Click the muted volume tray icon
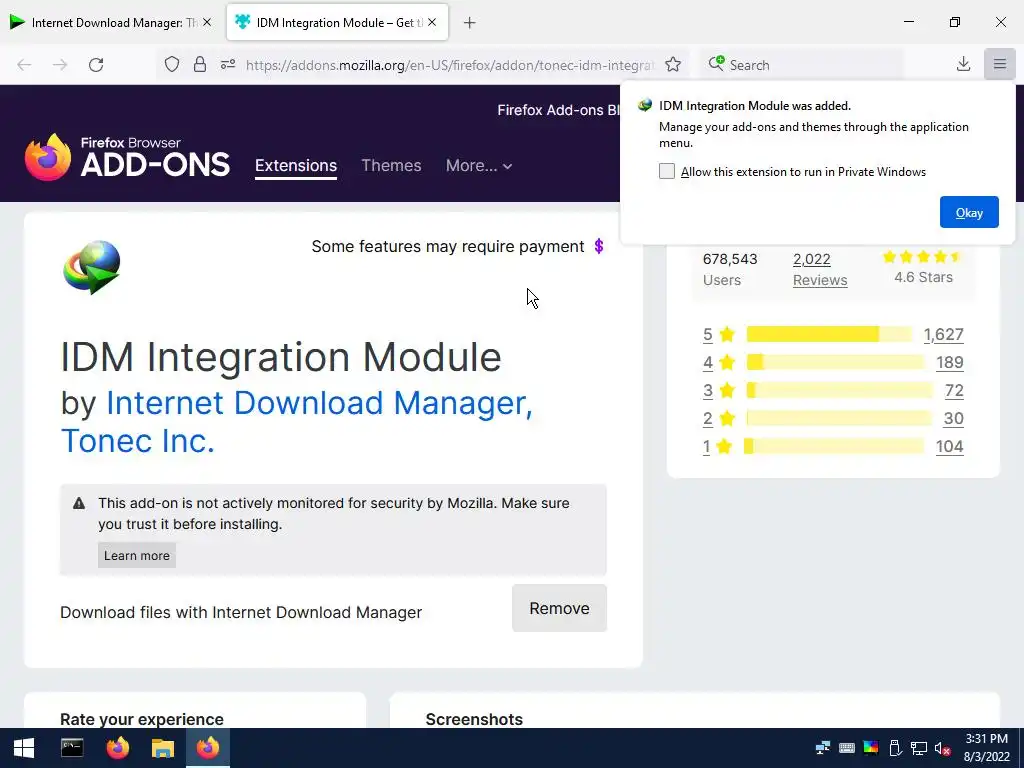This screenshot has height=768, width=1024. (x=942, y=748)
